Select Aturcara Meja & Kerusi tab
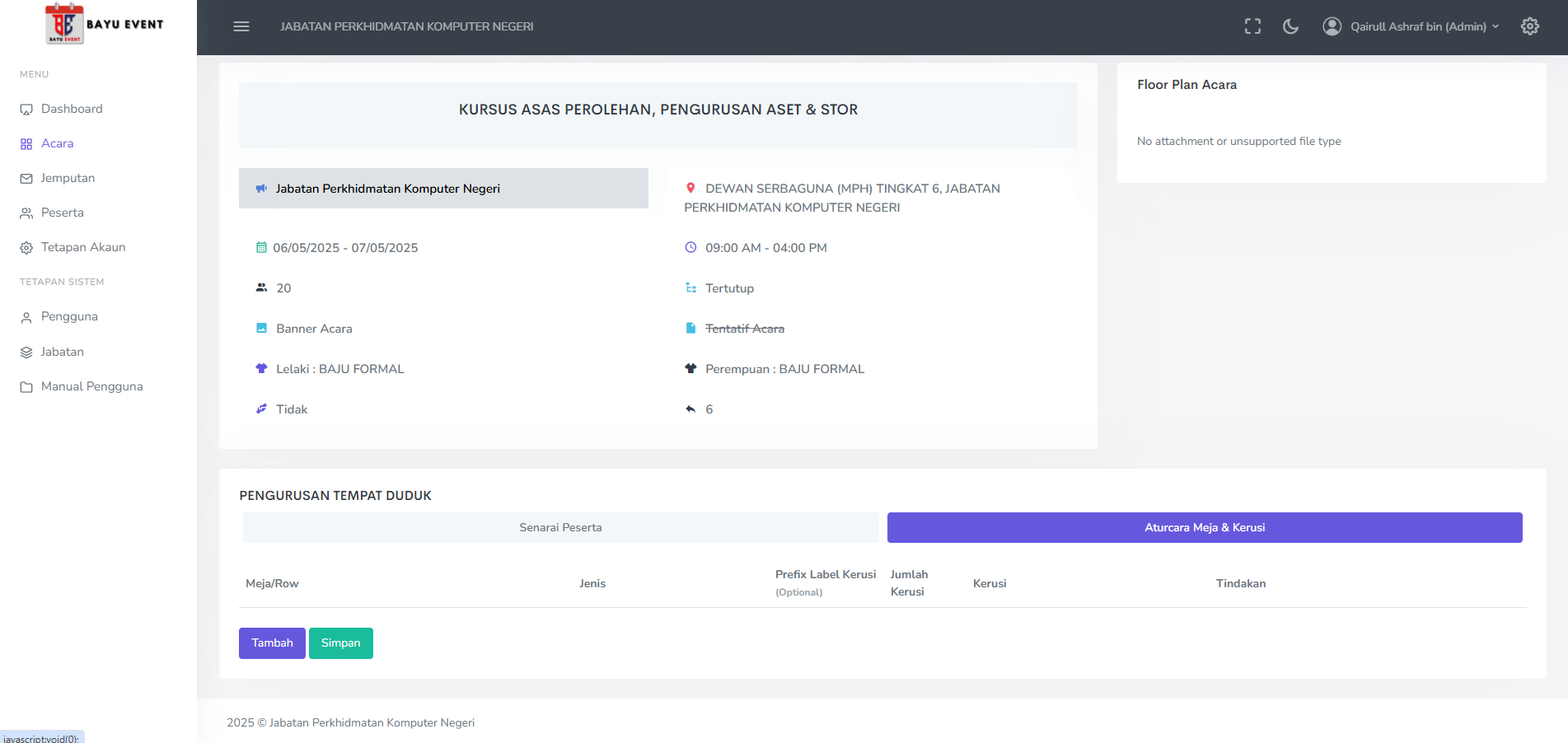The image size is (1568, 743). pyautogui.click(x=1204, y=527)
